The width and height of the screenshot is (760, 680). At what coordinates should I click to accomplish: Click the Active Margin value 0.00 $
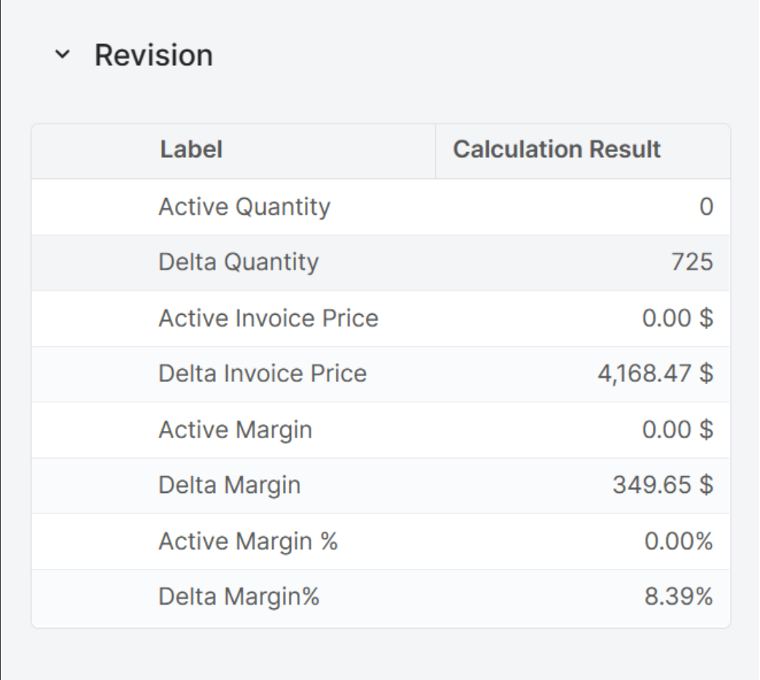(677, 430)
